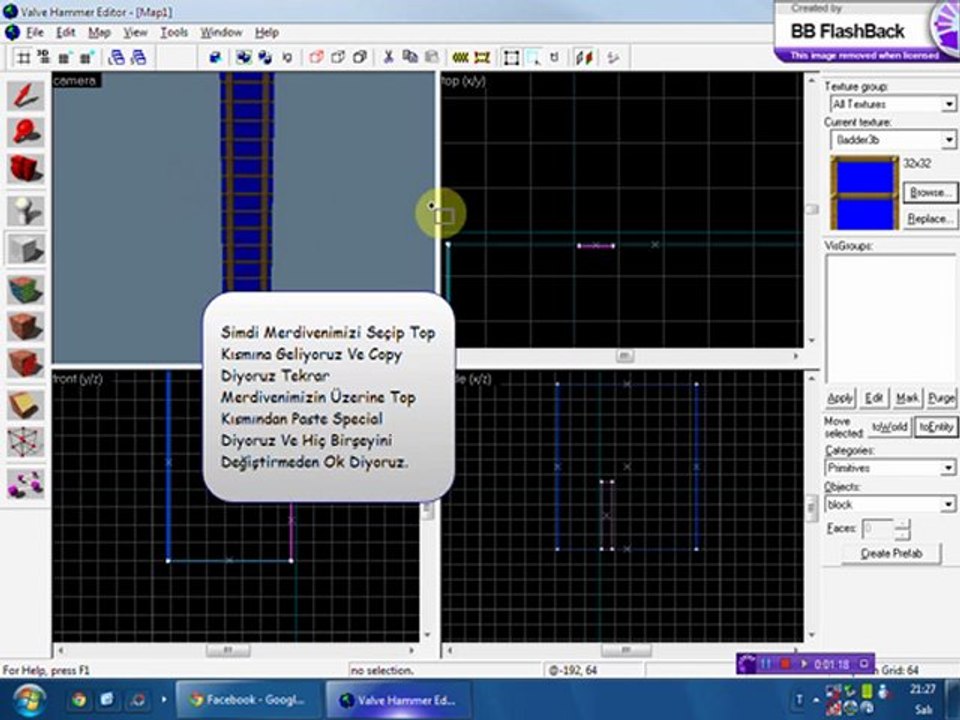Toggle the 2D grid display in toolbar
This screenshot has height=720, width=960.
pos(23,58)
